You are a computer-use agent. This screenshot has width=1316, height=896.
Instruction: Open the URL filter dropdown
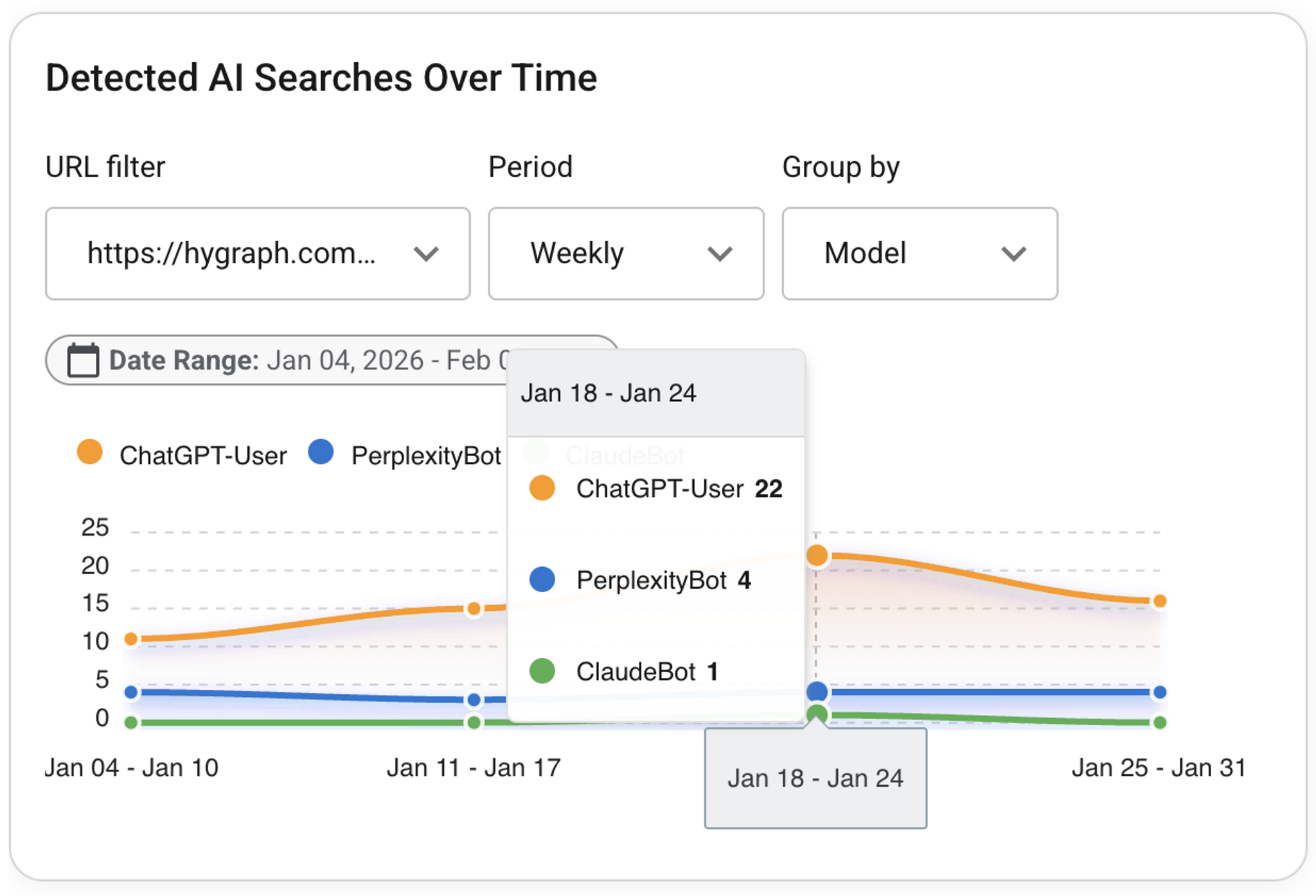tap(257, 254)
